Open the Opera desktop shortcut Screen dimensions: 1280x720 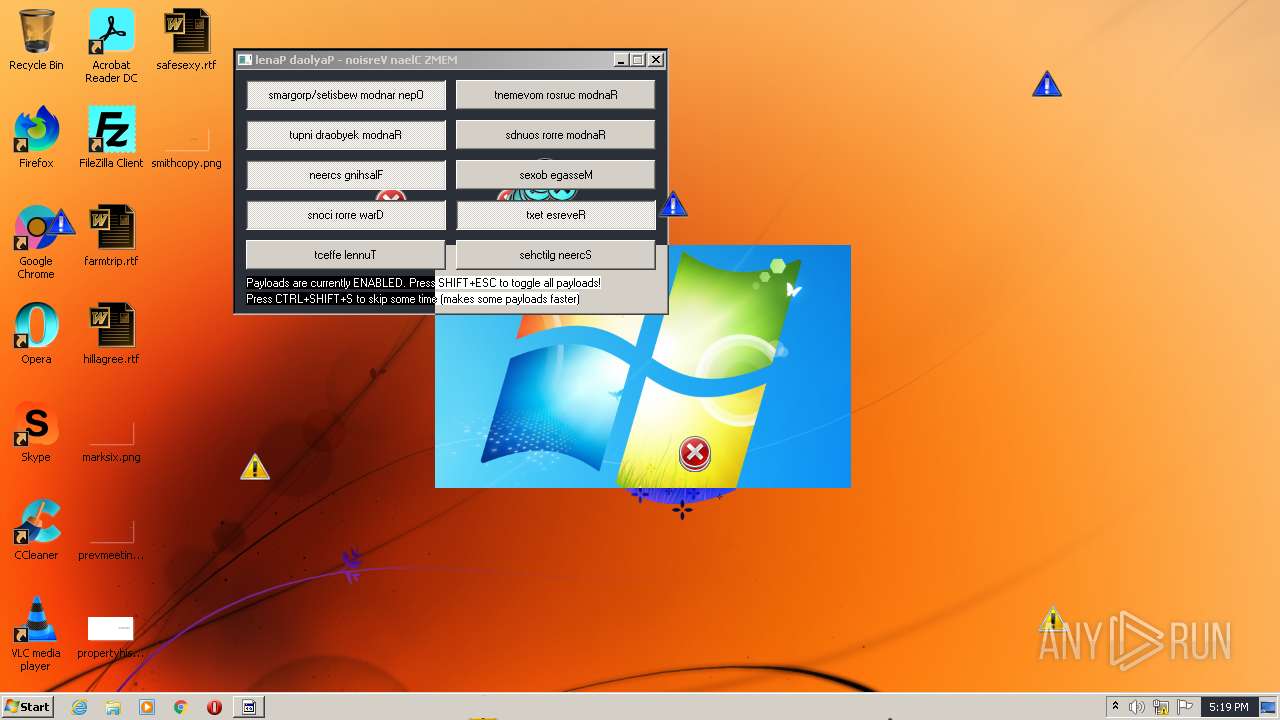click(x=36, y=333)
